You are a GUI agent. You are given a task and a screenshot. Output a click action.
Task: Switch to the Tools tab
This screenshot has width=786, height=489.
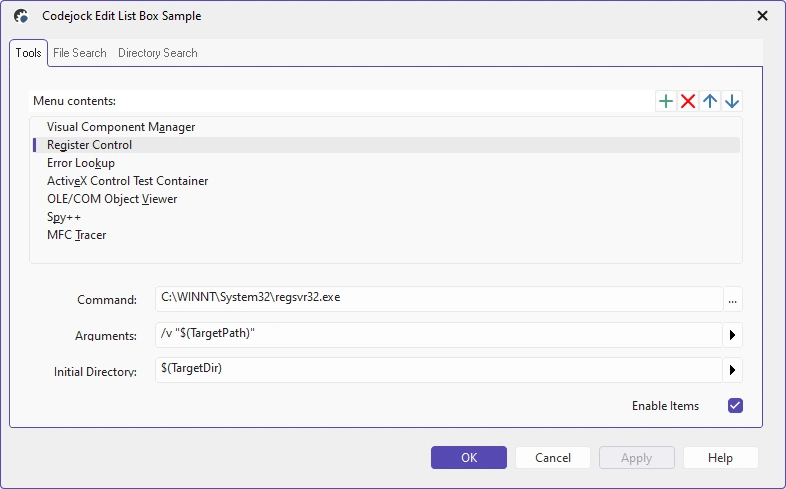point(29,53)
